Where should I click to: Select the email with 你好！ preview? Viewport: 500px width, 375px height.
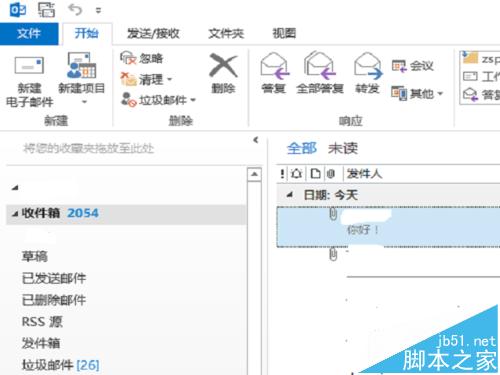click(388, 227)
